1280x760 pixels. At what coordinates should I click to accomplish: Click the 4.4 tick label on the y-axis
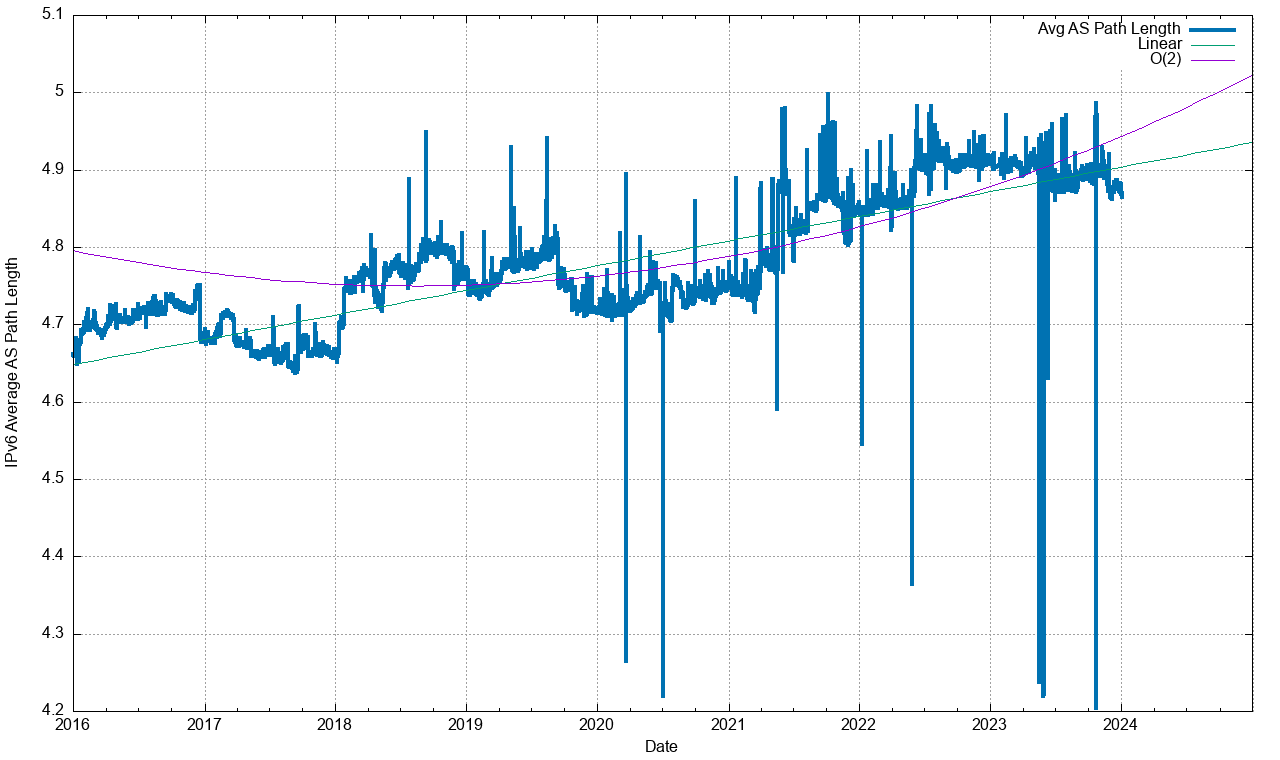(x=53, y=556)
